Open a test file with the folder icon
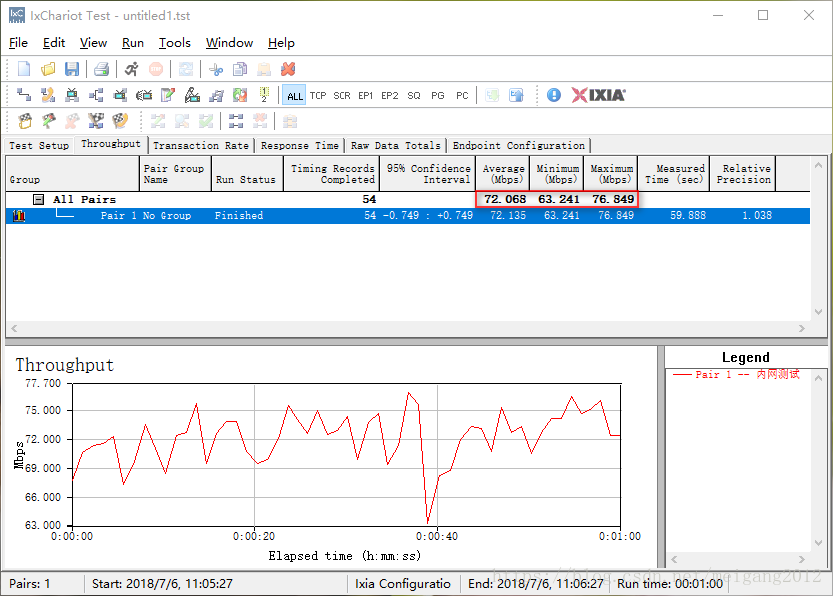The height and width of the screenshot is (596, 833). point(48,69)
